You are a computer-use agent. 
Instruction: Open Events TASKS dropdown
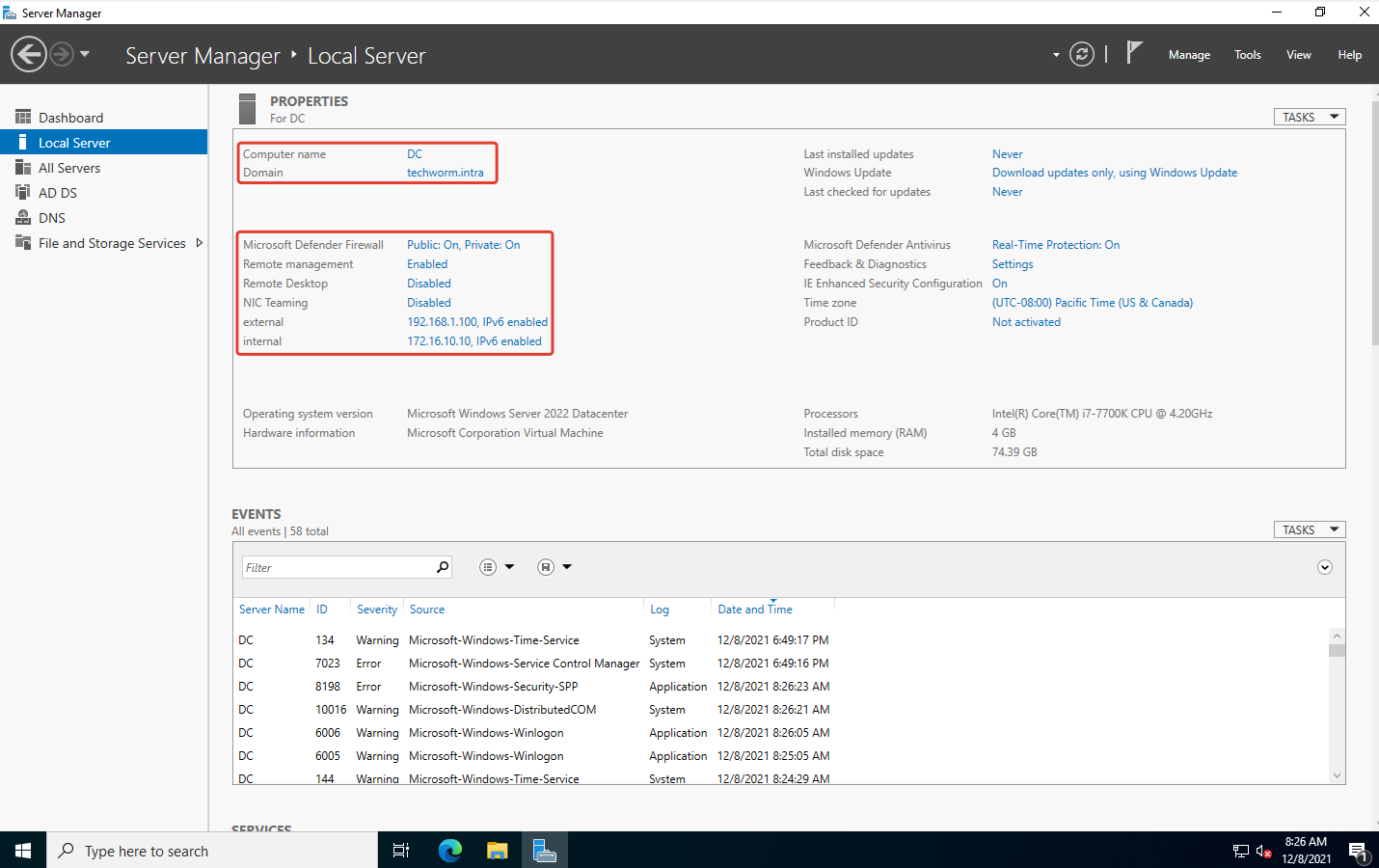click(1309, 529)
